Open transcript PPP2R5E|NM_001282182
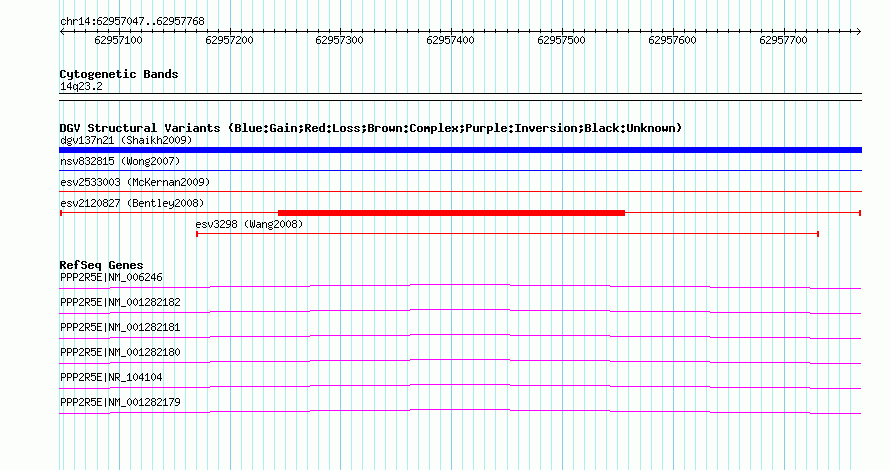This screenshot has width=890, height=470. tap(120, 303)
